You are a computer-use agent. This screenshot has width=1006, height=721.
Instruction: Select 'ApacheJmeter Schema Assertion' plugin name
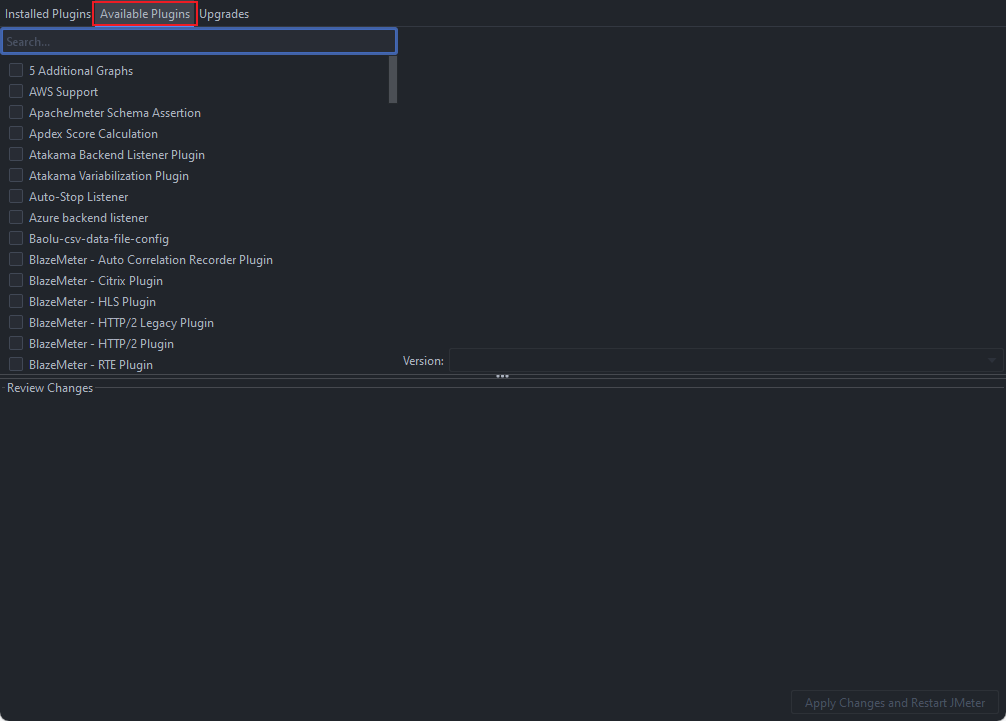pyautogui.click(x=115, y=113)
